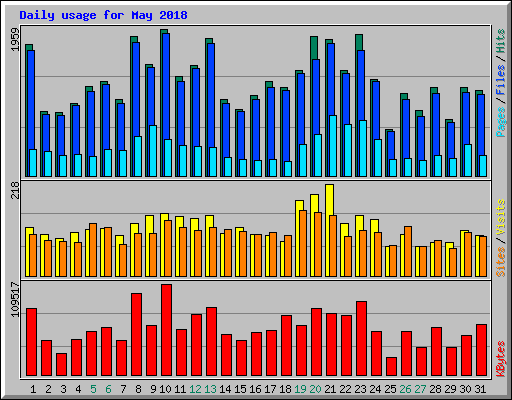Click the KBytes legend label
Viewport: 512px width, 400px height.
point(501,359)
